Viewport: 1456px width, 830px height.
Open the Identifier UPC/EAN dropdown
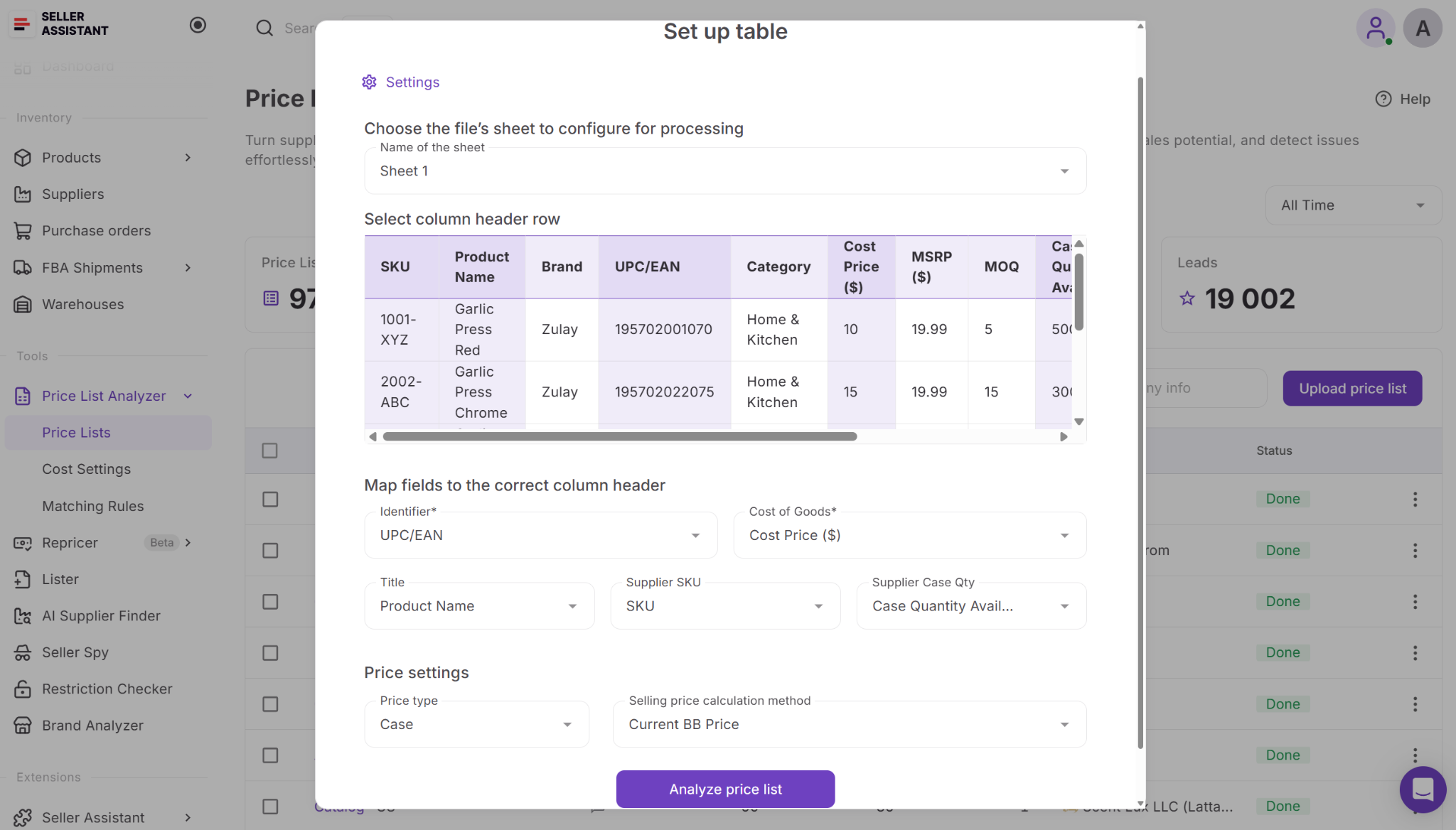[x=540, y=535]
